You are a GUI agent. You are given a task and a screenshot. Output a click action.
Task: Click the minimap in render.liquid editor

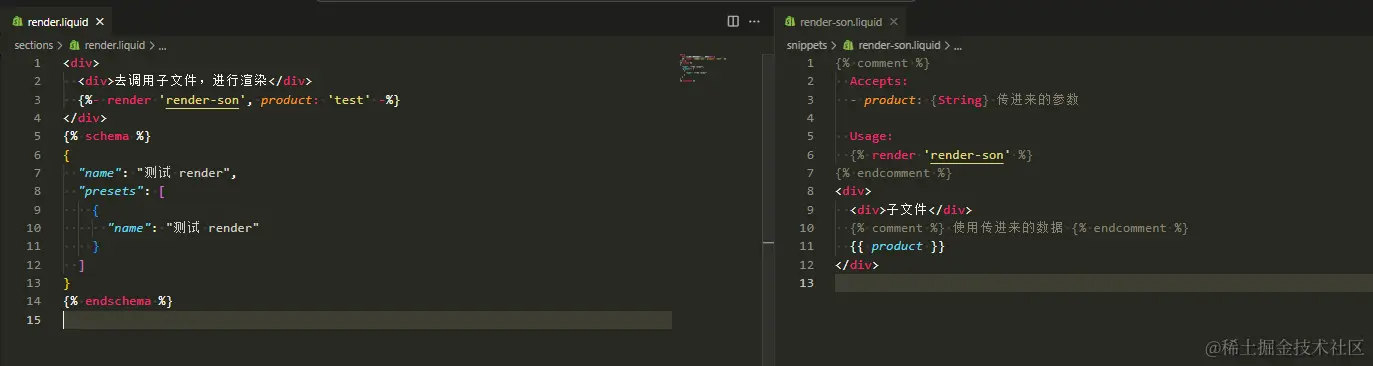702,68
